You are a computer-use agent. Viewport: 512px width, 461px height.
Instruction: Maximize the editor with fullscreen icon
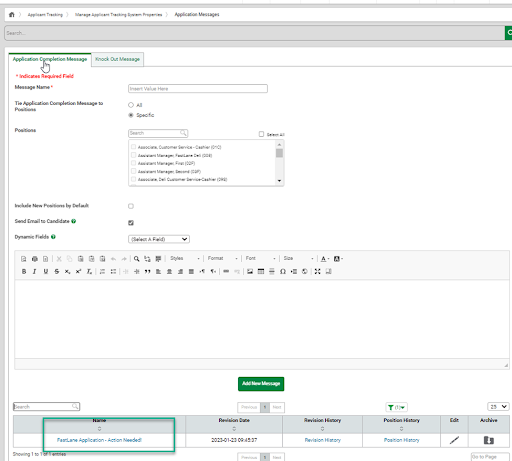click(x=317, y=271)
